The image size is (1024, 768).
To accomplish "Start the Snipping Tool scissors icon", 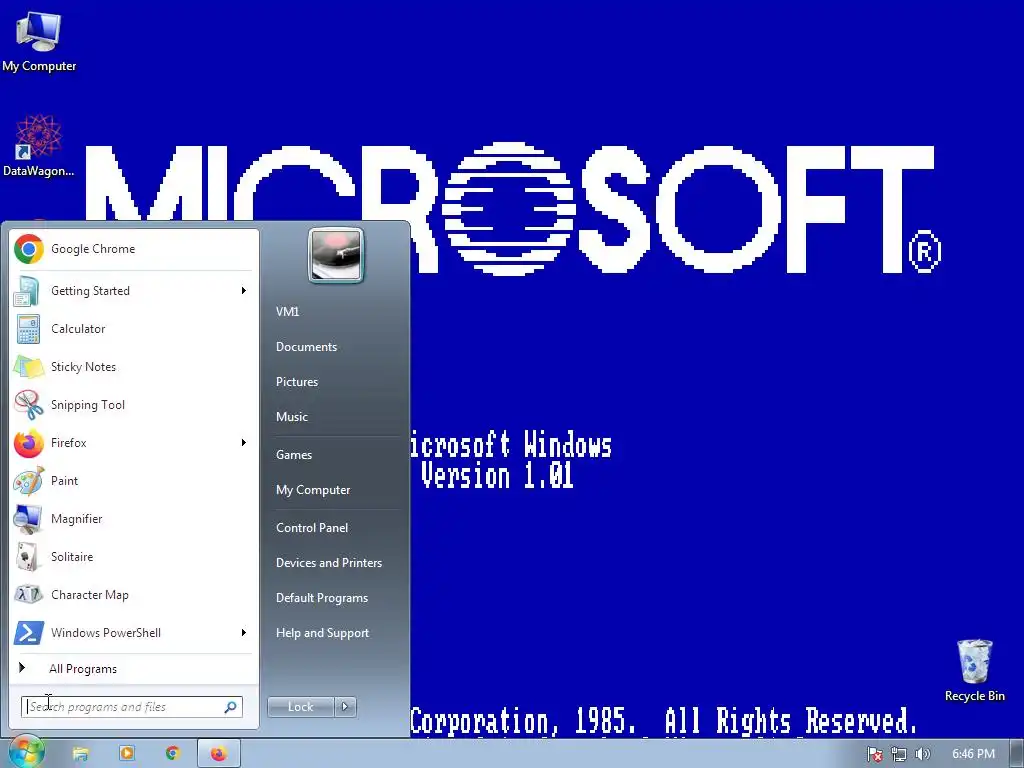I will (x=29, y=405).
